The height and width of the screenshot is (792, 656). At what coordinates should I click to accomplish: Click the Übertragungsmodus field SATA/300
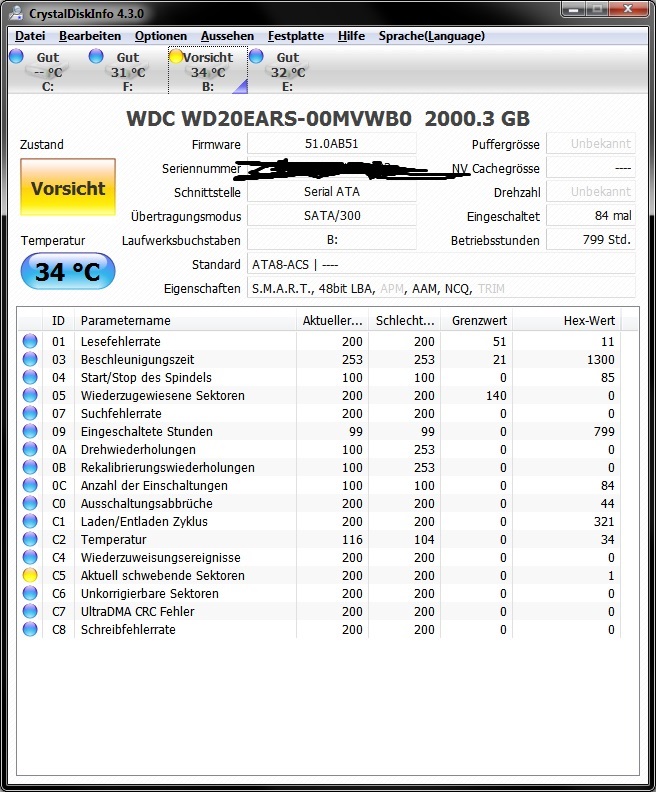[x=332, y=216]
